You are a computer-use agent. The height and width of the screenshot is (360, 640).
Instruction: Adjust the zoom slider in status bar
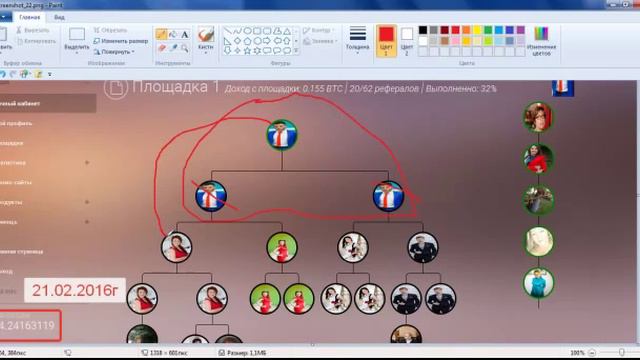(x=621, y=353)
